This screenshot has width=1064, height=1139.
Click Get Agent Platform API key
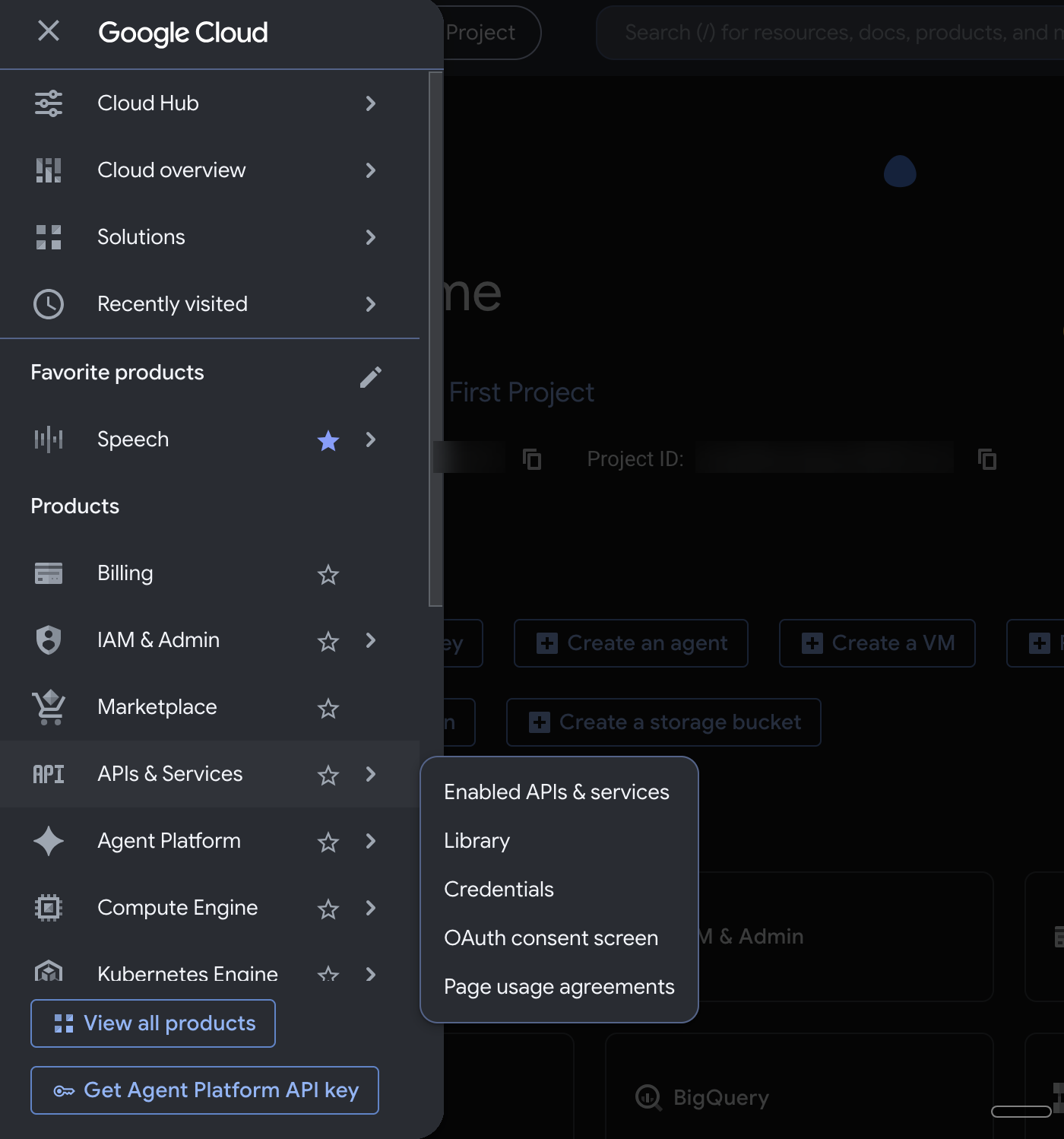[x=204, y=1090]
